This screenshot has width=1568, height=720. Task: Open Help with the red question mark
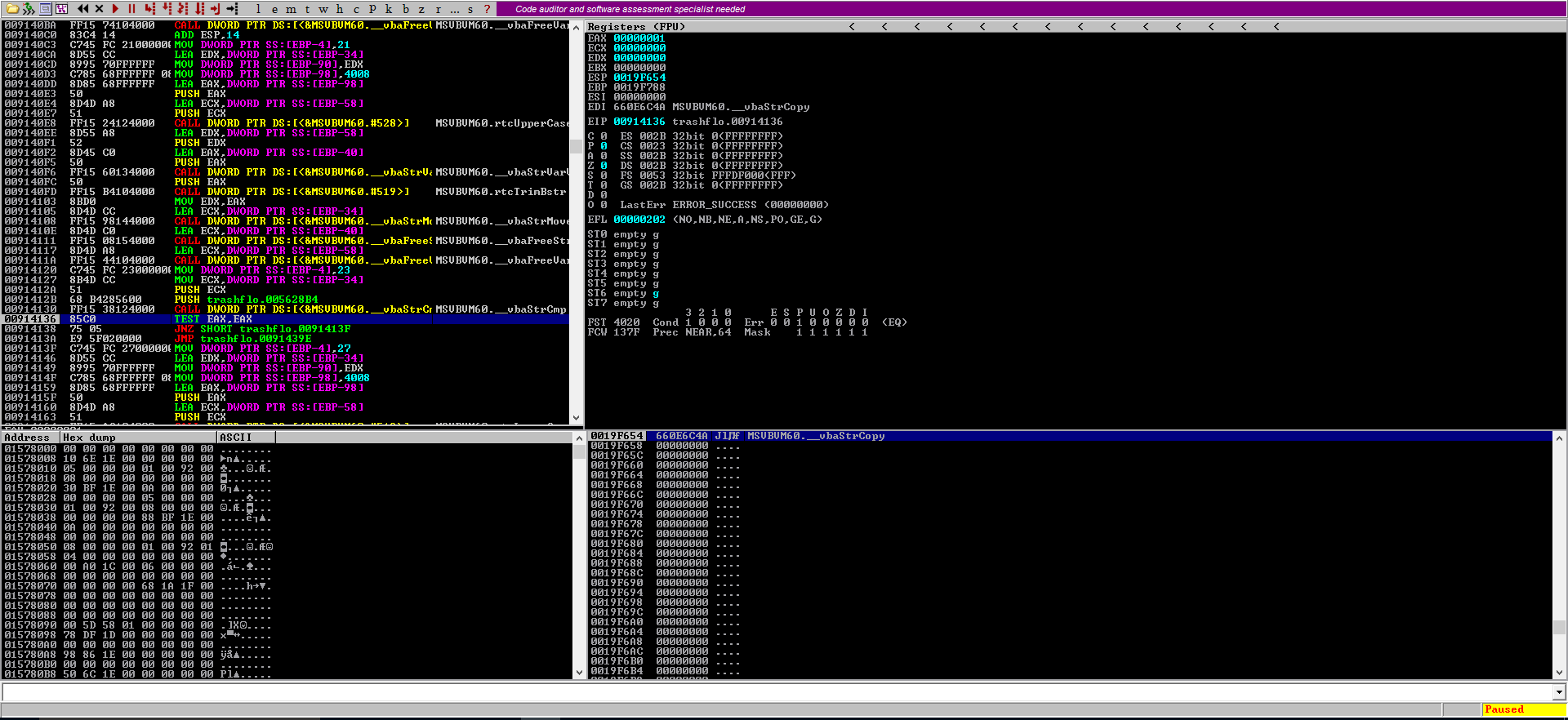488,9
